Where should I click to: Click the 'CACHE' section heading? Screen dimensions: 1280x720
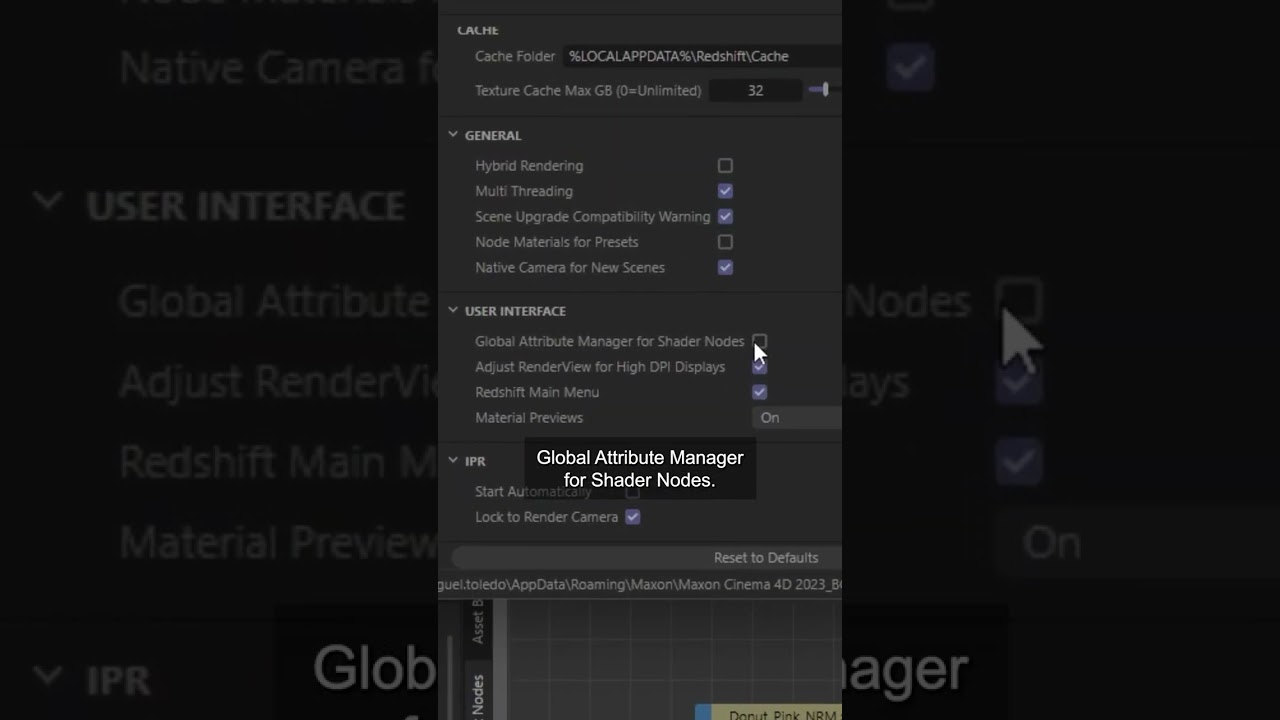478,30
